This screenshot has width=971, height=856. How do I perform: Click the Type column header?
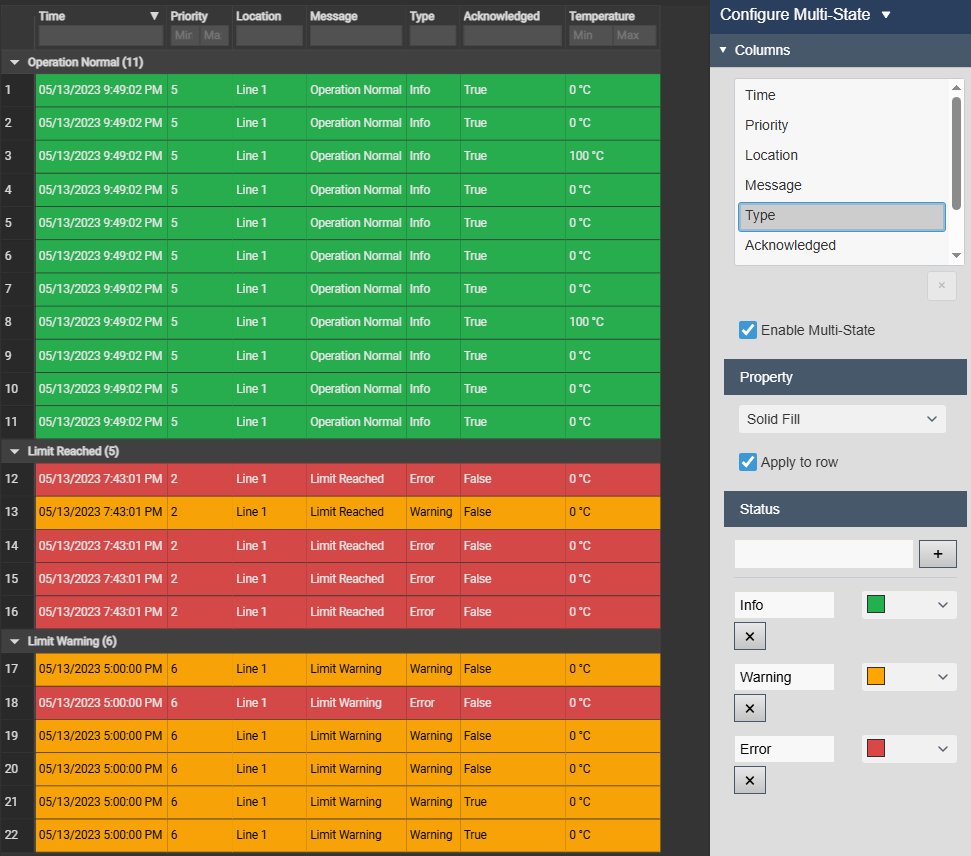click(x=422, y=16)
